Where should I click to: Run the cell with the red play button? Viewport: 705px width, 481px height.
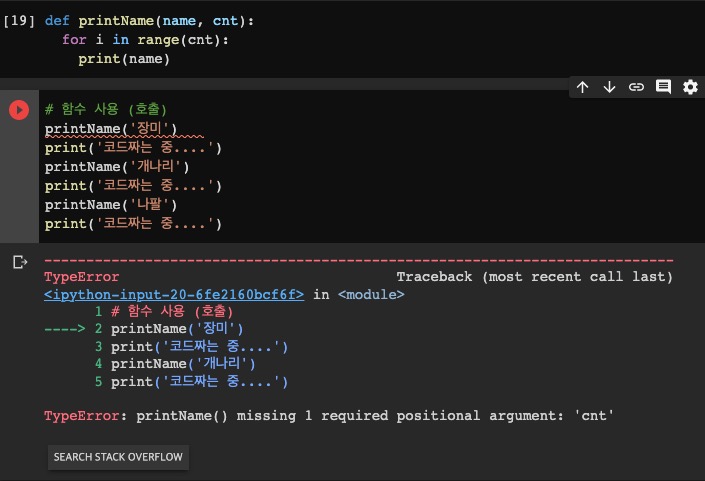pyautogui.click(x=19, y=110)
